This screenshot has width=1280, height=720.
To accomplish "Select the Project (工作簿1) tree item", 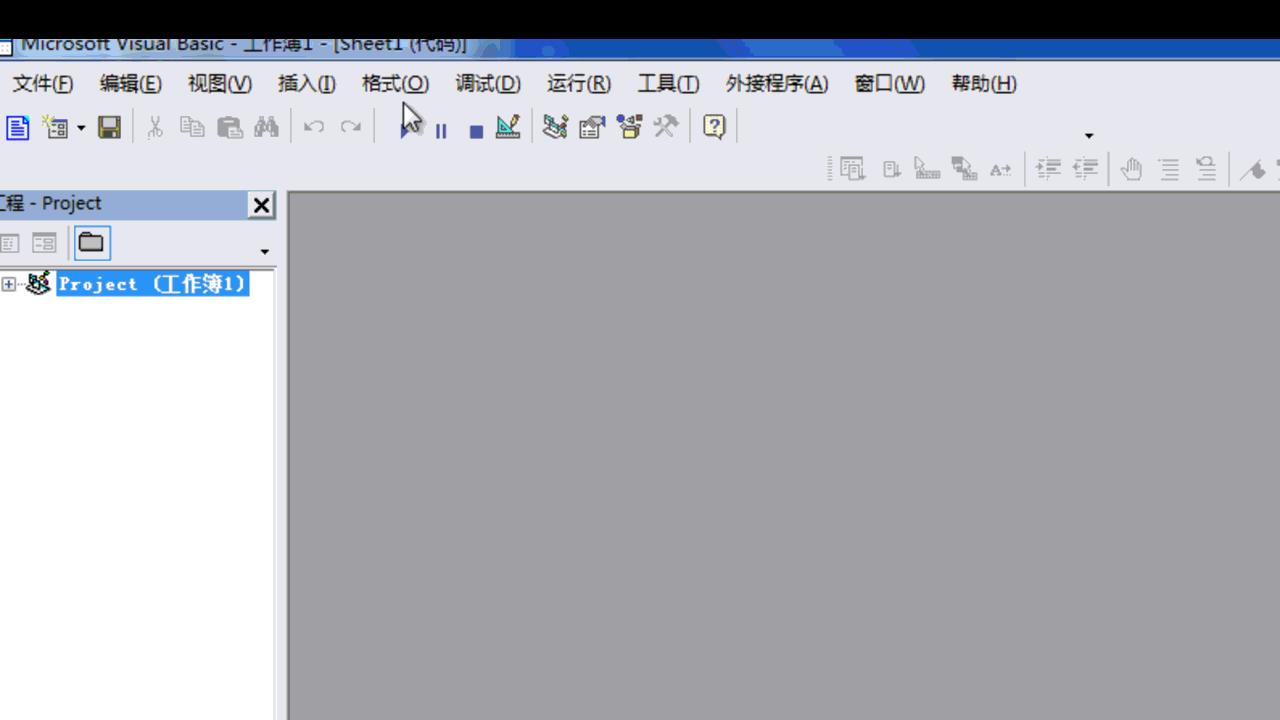I will coord(150,284).
